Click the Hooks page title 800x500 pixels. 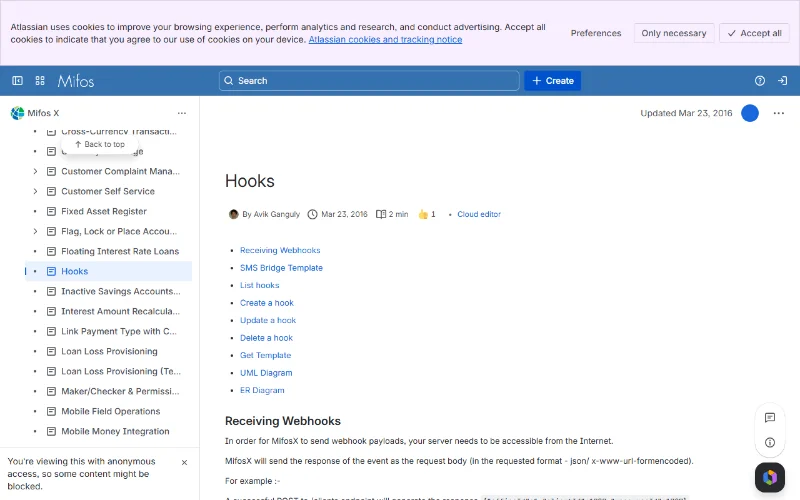249,181
